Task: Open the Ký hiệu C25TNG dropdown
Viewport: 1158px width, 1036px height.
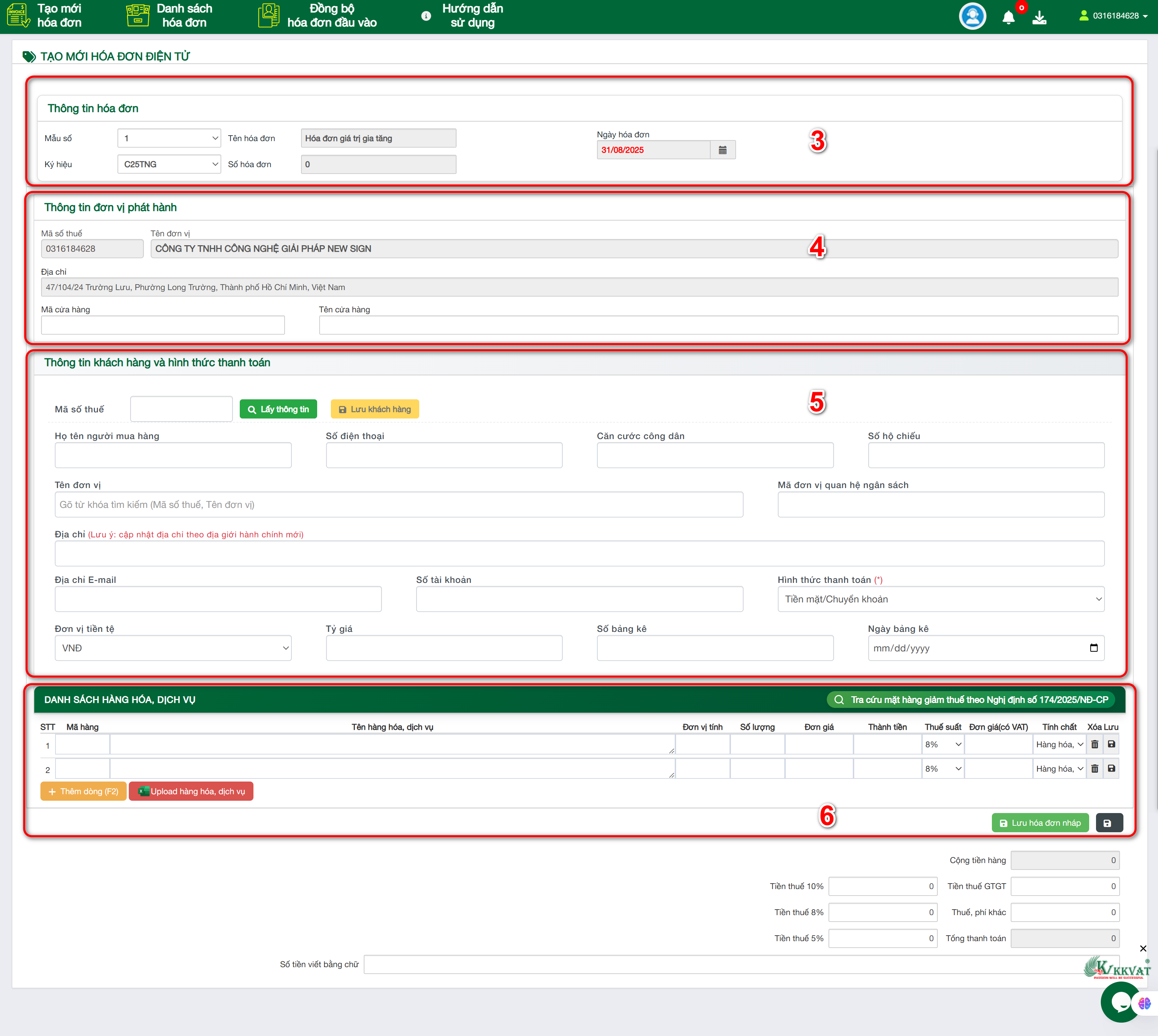Action: (x=169, y=164)
